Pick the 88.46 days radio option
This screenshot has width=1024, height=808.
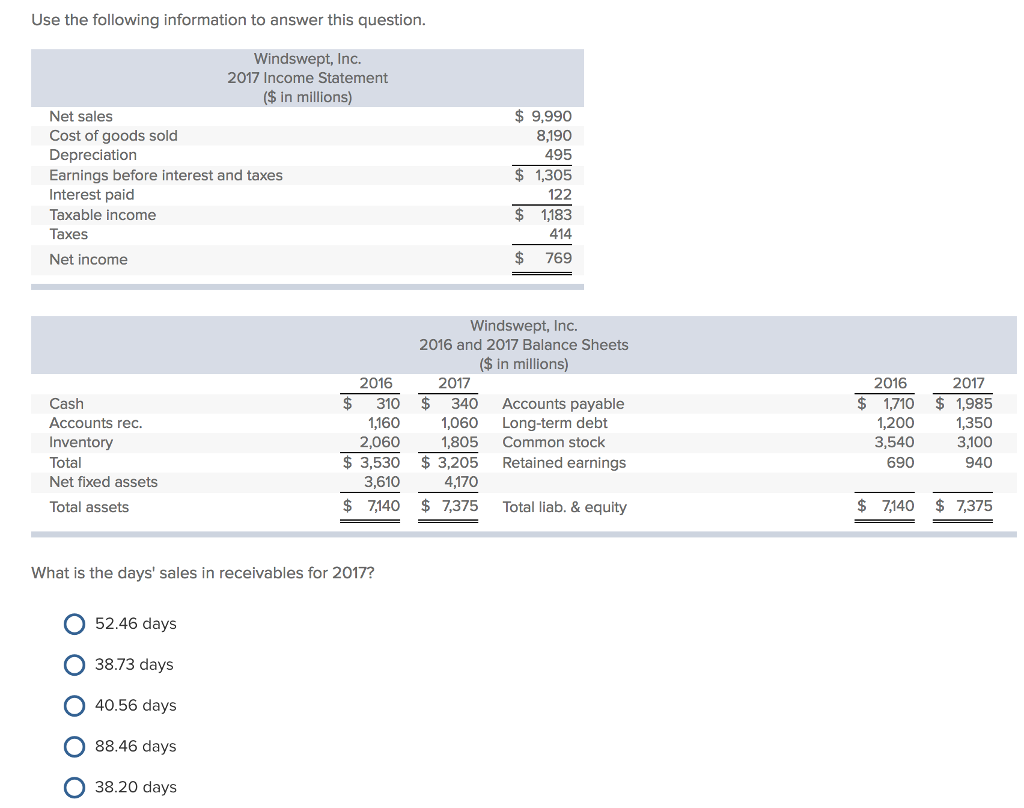[x=74, y=747]
